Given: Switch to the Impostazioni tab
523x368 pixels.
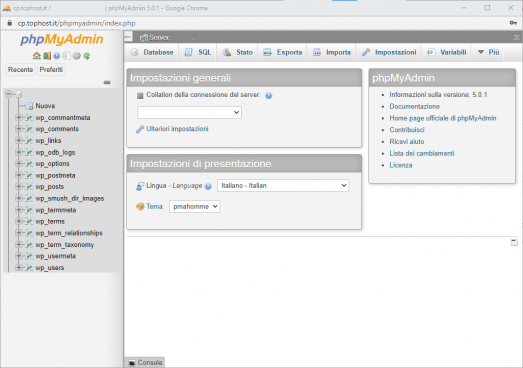Looking at the screenshot, I should [x=389, y=52].
